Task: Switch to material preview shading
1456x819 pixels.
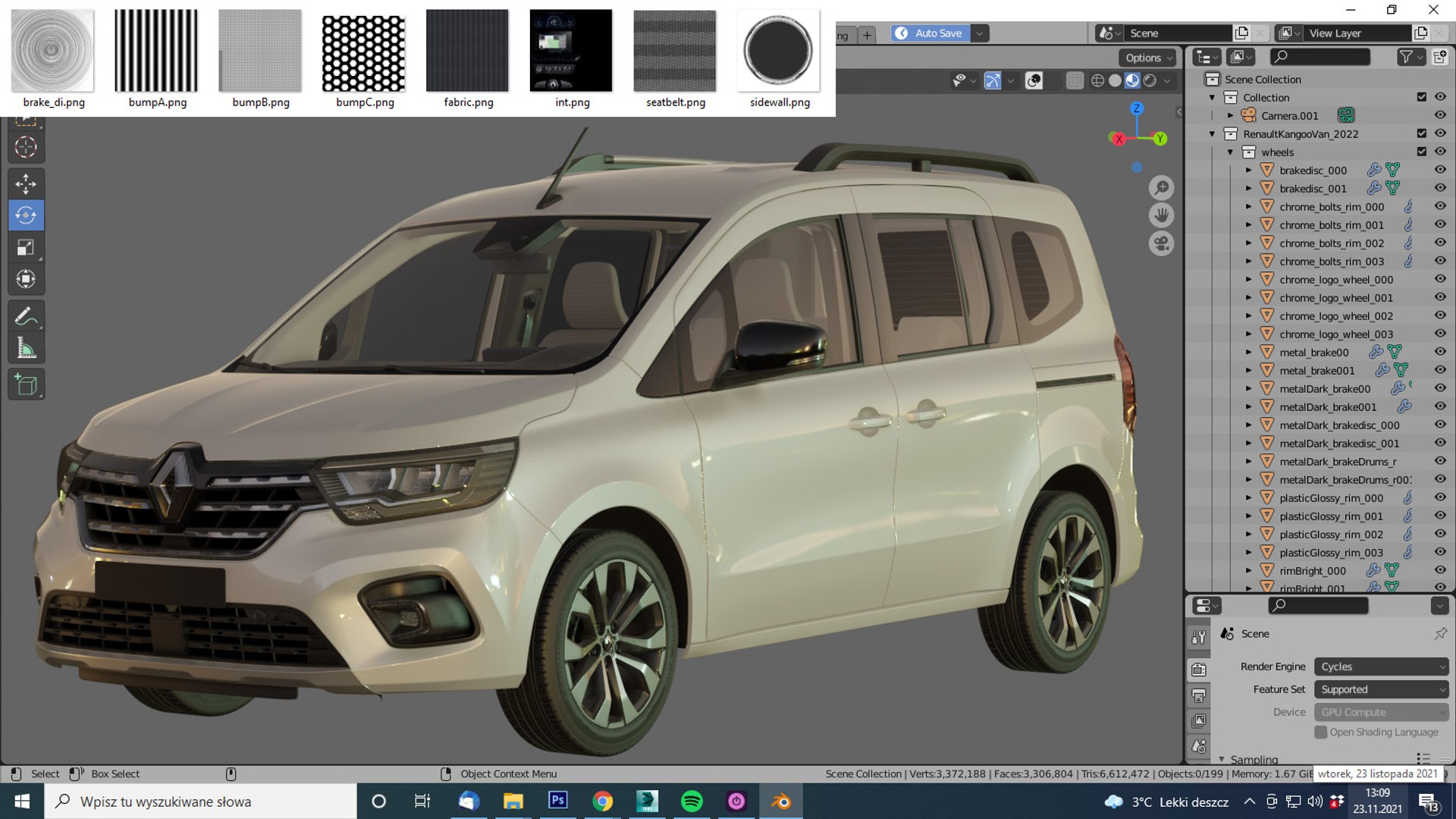Action: (x=1132, y=80)
